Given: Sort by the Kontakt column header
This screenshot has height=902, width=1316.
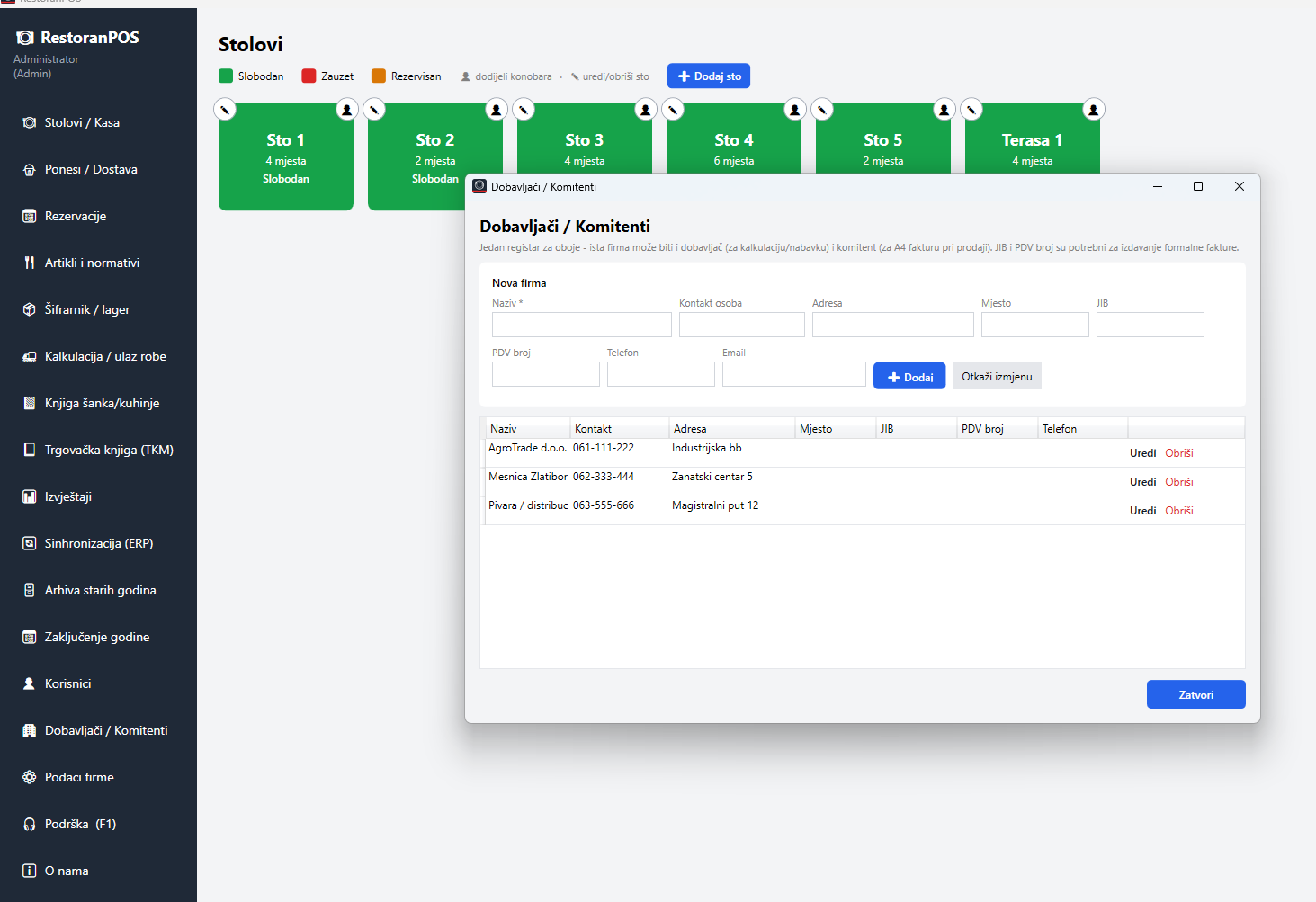Looking at the screenshot, I should pos(620,429).
